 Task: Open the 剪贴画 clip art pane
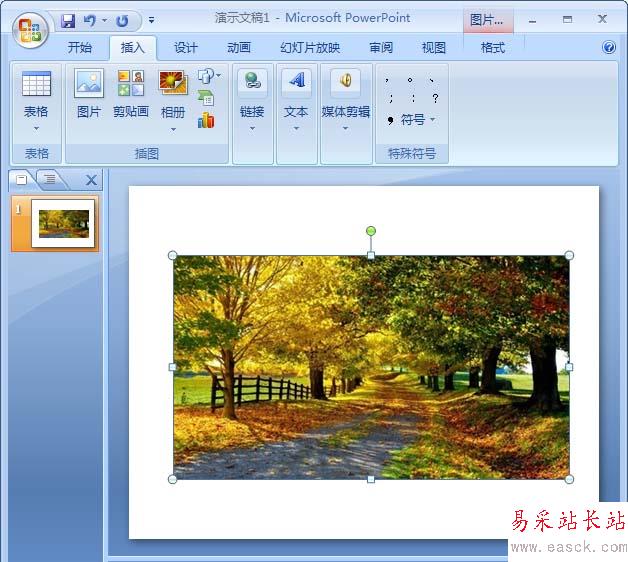(131, 94)
